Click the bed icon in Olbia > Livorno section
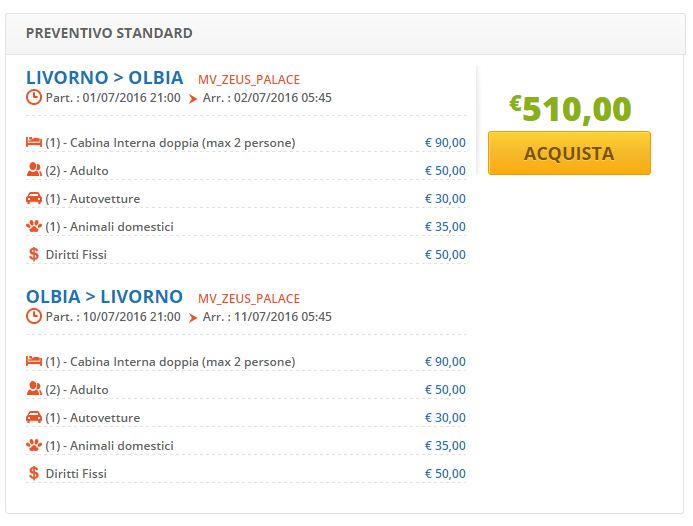Image resolution: width=693 pixels, height=526 pixels. (x=34, y=361)
